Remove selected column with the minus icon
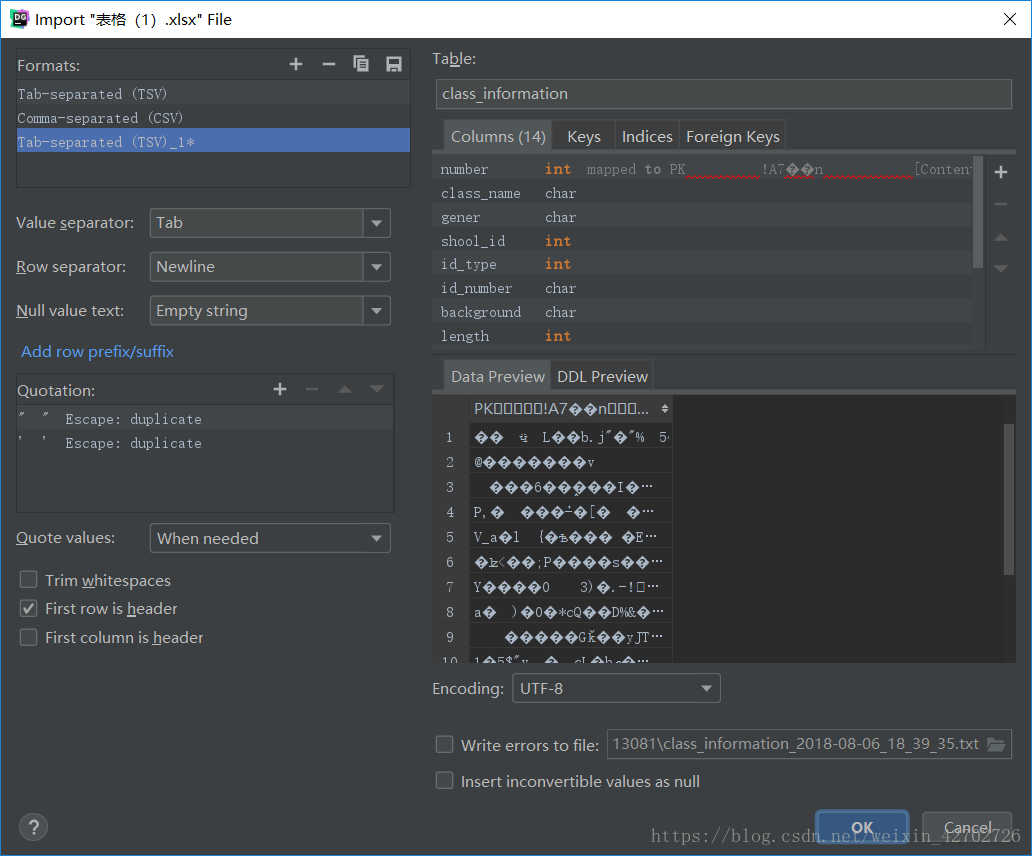This screenshot has width=1032, height=856. click(x=1001, y=205)
